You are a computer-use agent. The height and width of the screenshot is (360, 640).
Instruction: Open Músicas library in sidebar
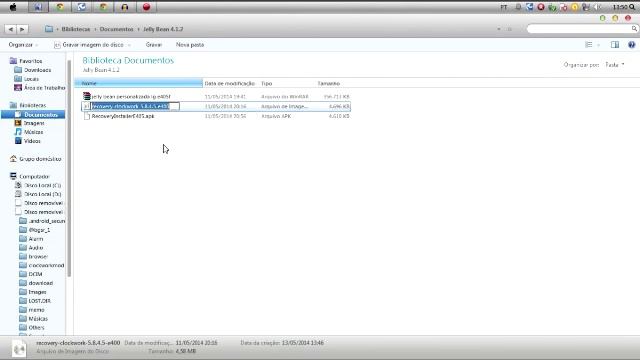coord(33,132)
